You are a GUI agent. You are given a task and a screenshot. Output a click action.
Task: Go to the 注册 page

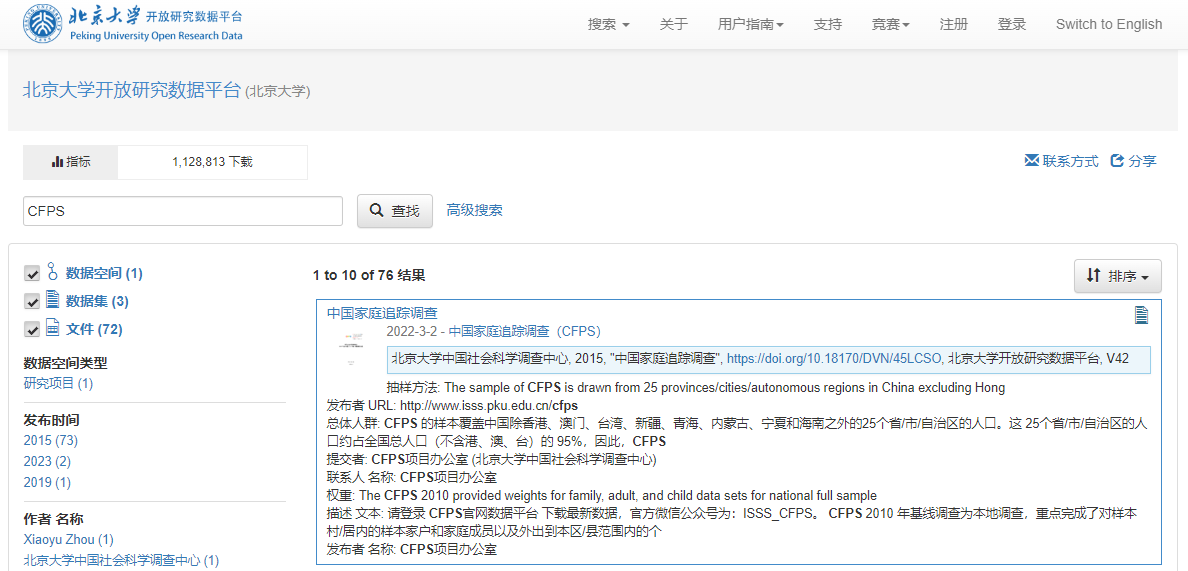tap(953, 24)
